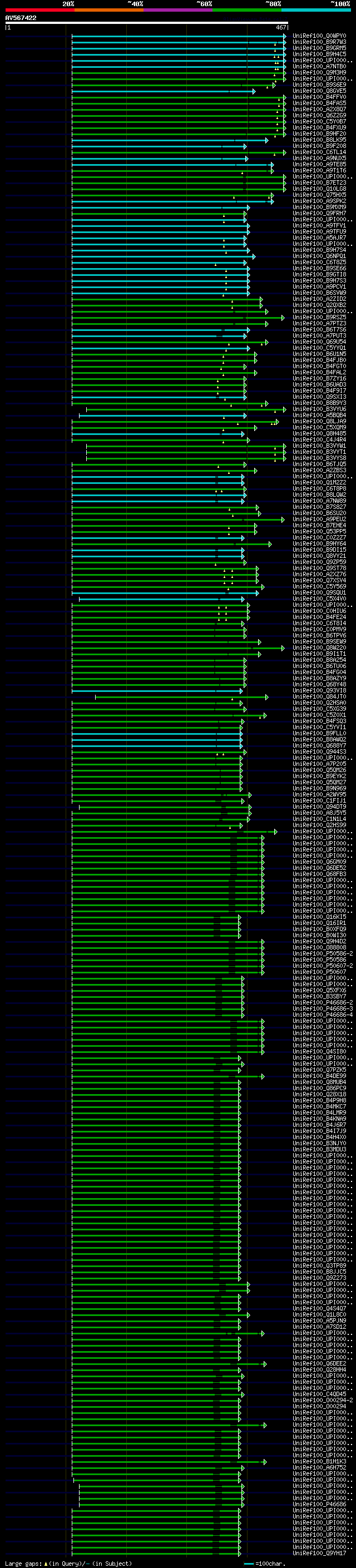The width and height of the screenshot is (356, 1568).
Task: Select label UniRef100_Q6NPQ1
Action: (x=319, y=256)
